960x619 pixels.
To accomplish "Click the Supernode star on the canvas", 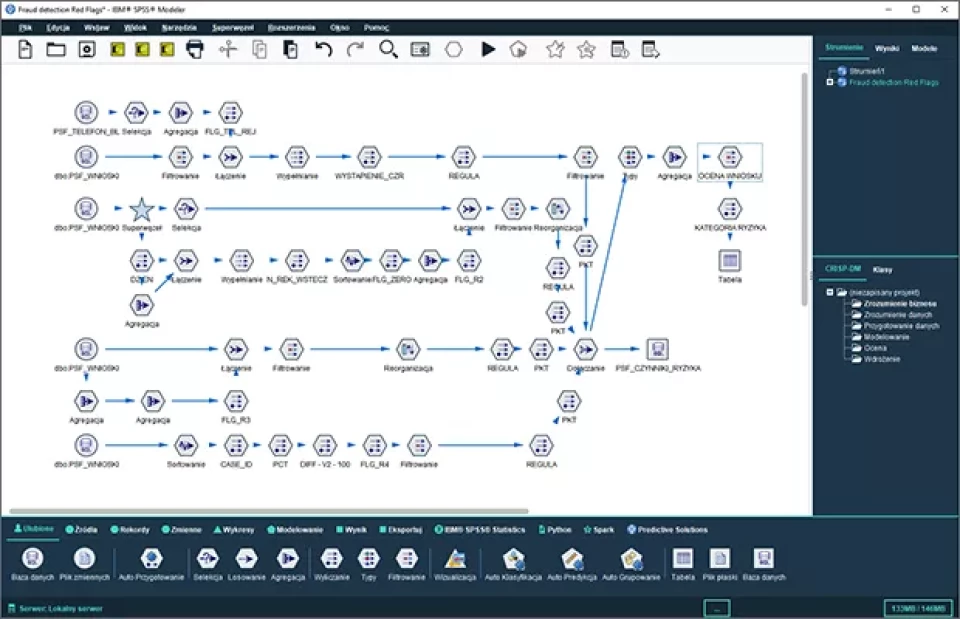I will 141,209.
